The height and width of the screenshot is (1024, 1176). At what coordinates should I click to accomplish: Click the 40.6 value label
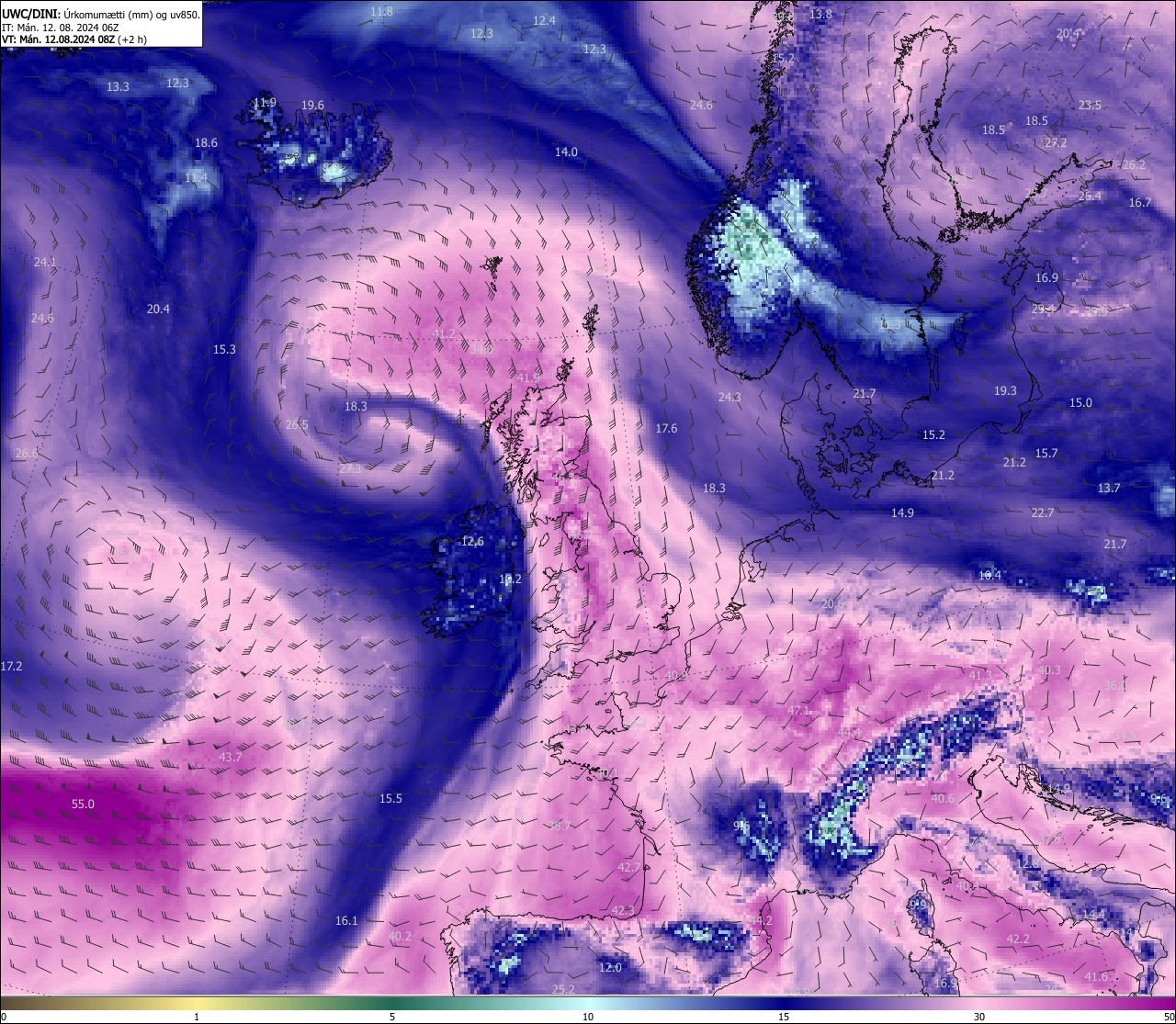[x=943, y=799]
